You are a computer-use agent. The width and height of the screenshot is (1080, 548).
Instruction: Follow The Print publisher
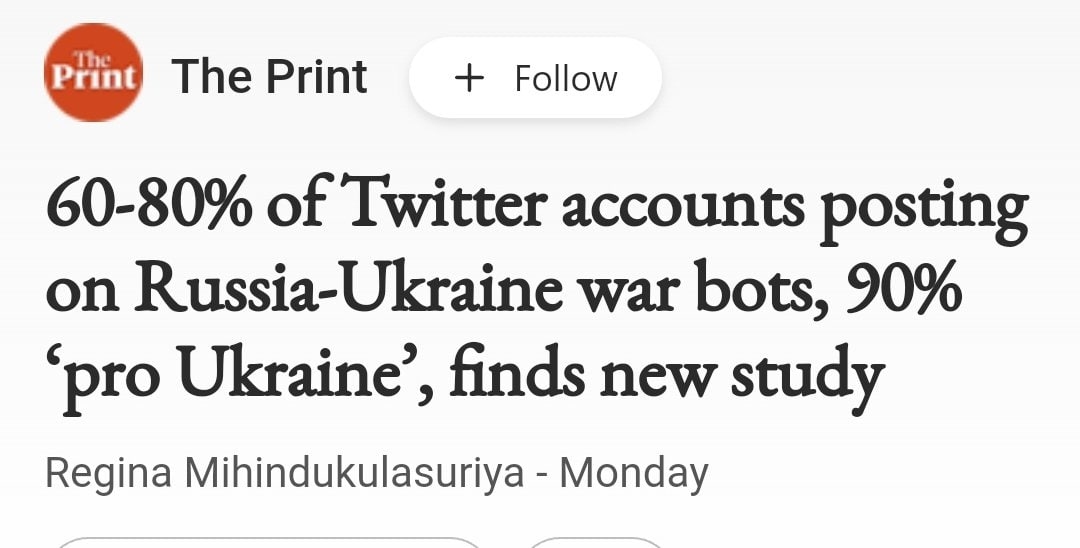[x=535, y=78]
